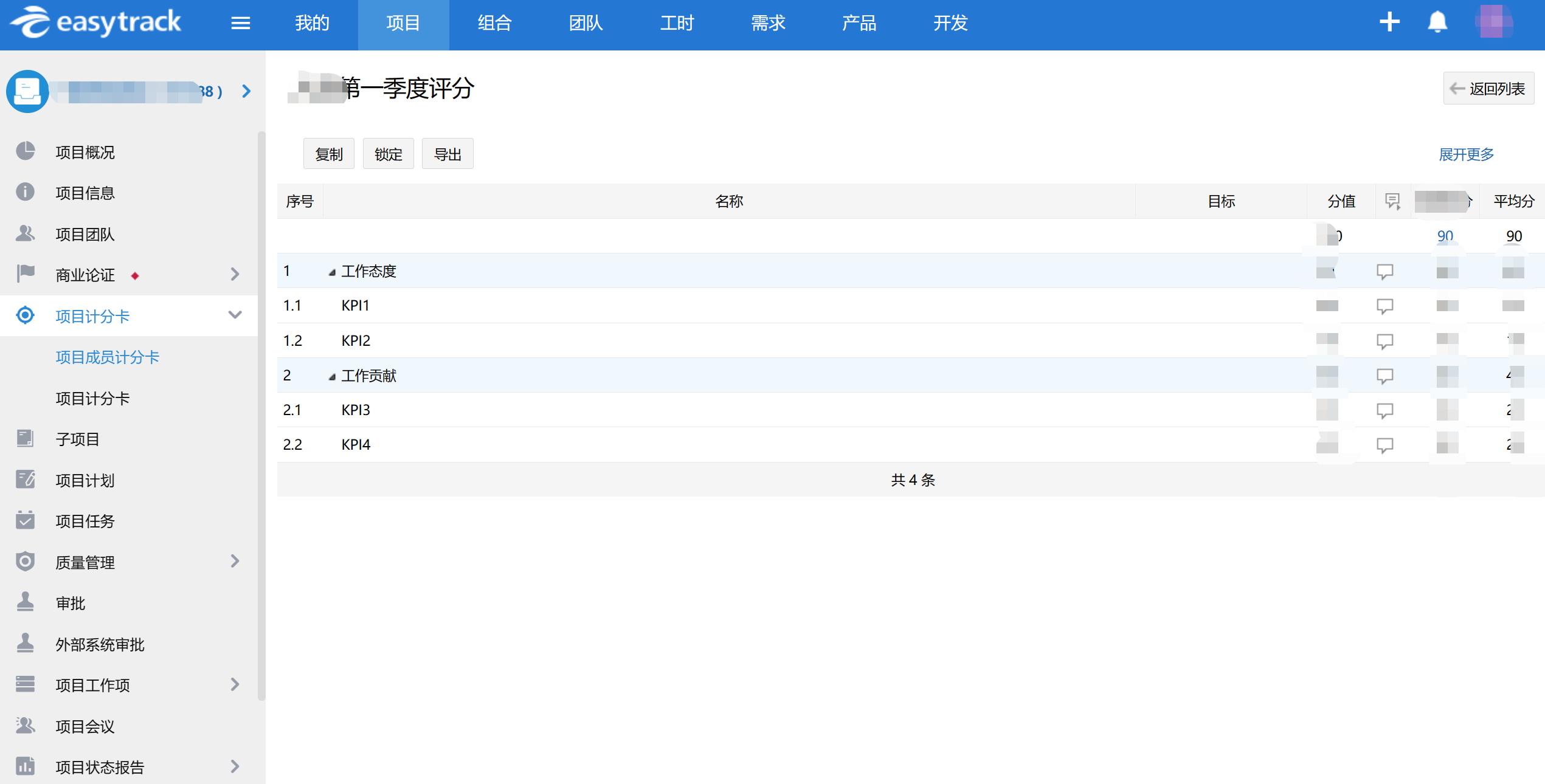Click the comment column header icon

point(1392,201)
